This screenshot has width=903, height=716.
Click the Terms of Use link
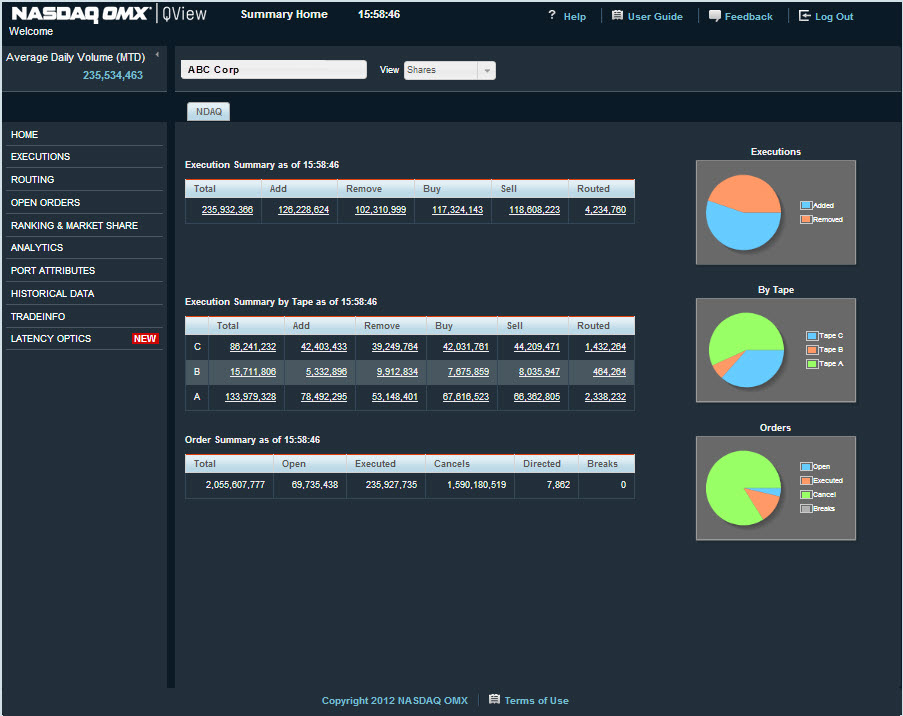click(x=536, y=700)
